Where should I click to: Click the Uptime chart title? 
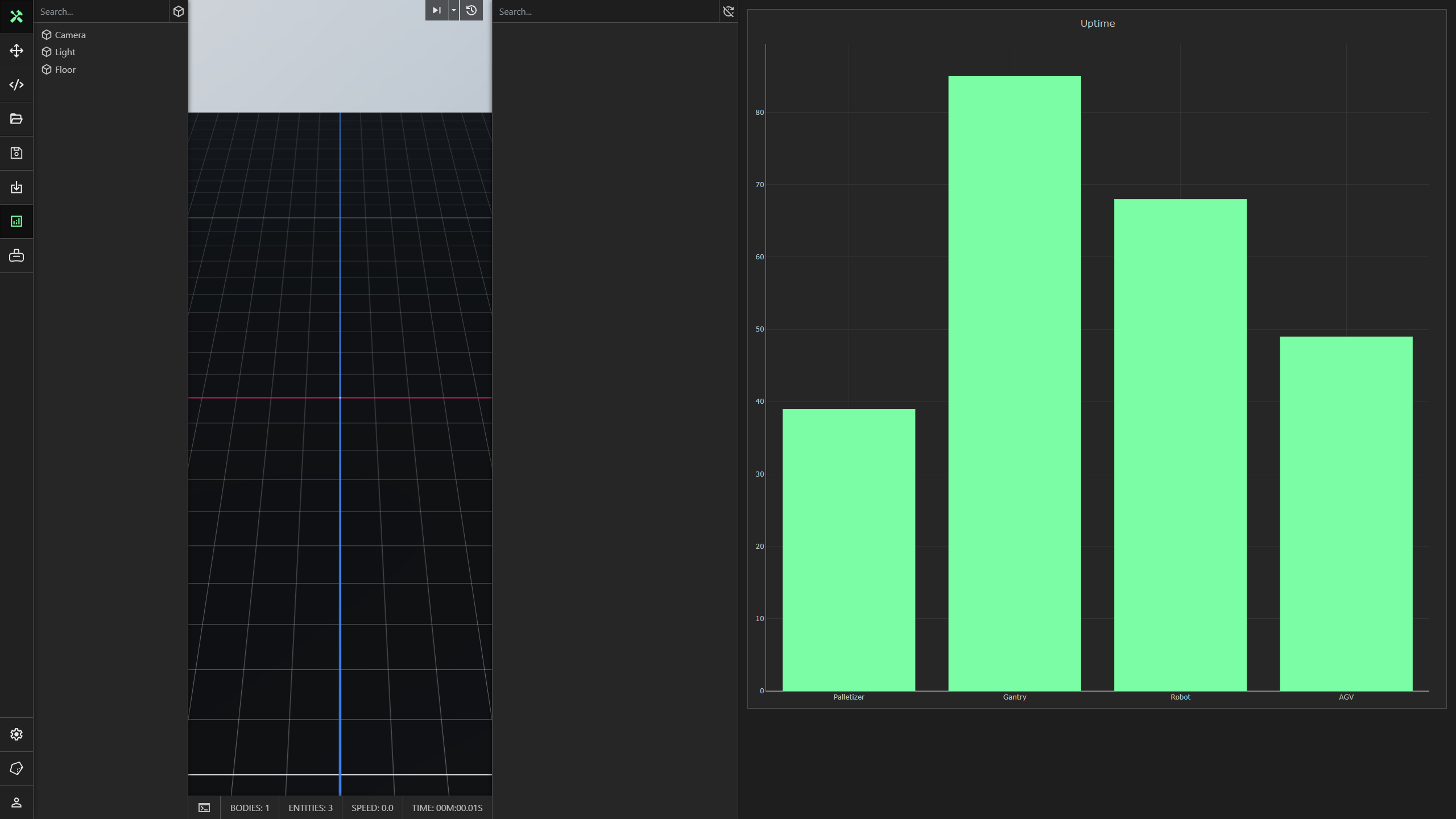coord(1097,23)
